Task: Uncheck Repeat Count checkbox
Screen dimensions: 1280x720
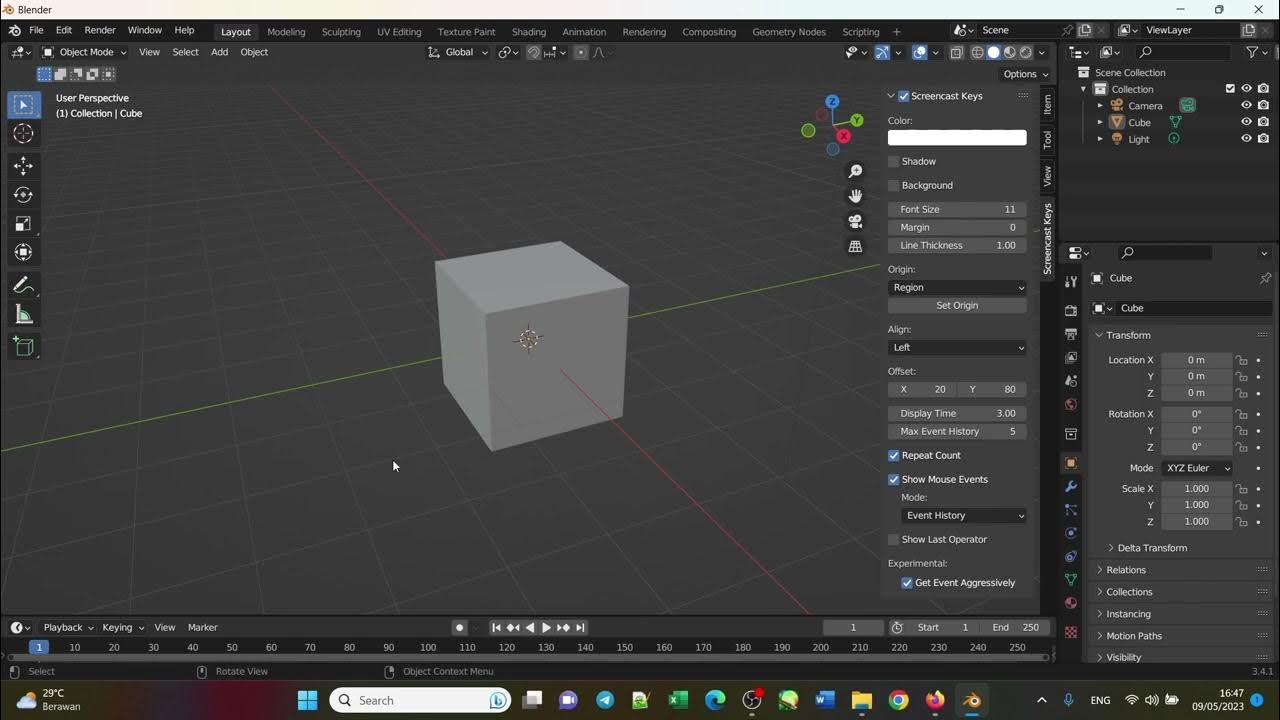Action: click(x=894, y=455)
